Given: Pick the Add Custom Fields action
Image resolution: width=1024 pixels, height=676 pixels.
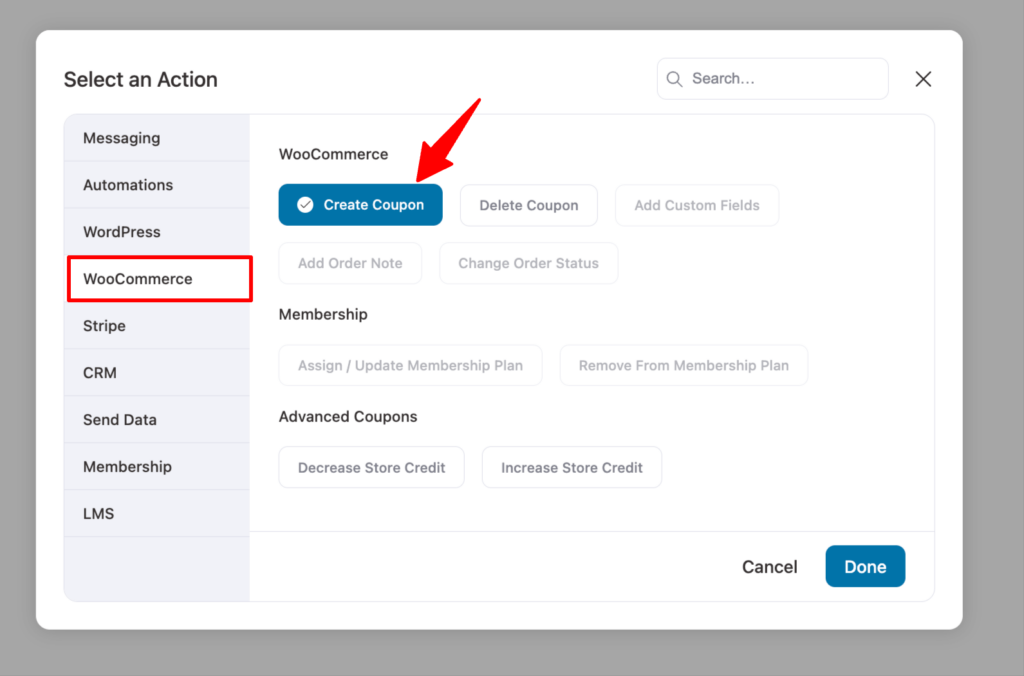Looking at the screenshot, I should tap(697, 205).
